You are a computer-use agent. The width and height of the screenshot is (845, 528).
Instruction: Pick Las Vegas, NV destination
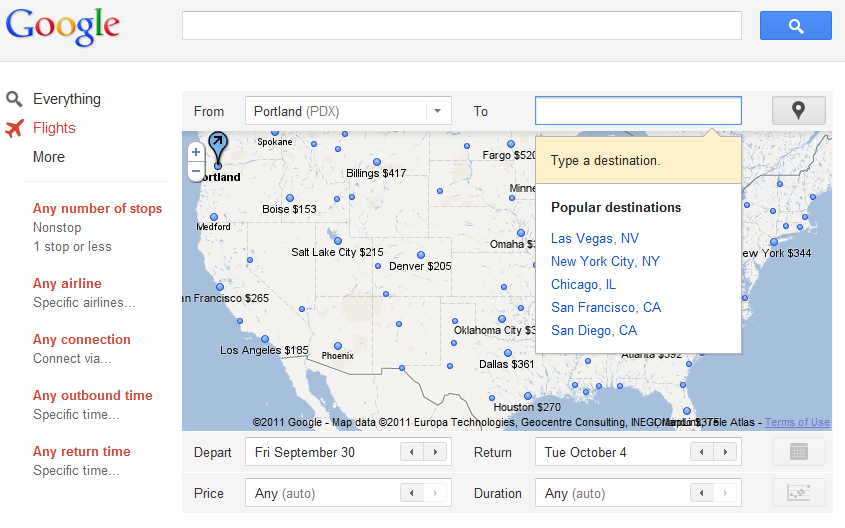point(595,239)
